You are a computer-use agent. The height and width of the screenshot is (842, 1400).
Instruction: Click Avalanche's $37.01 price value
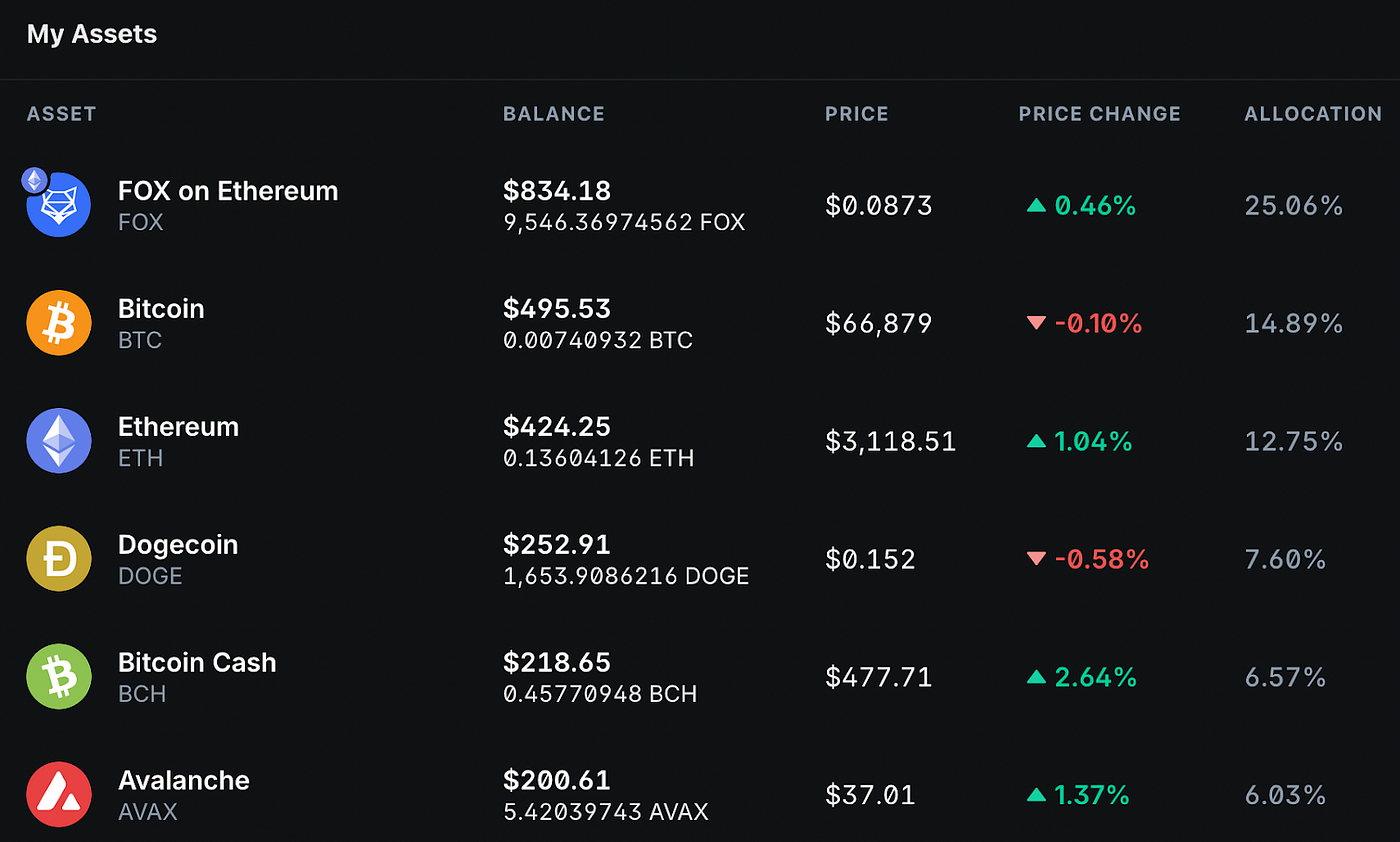pyautogui.click(x=869, y=794)
